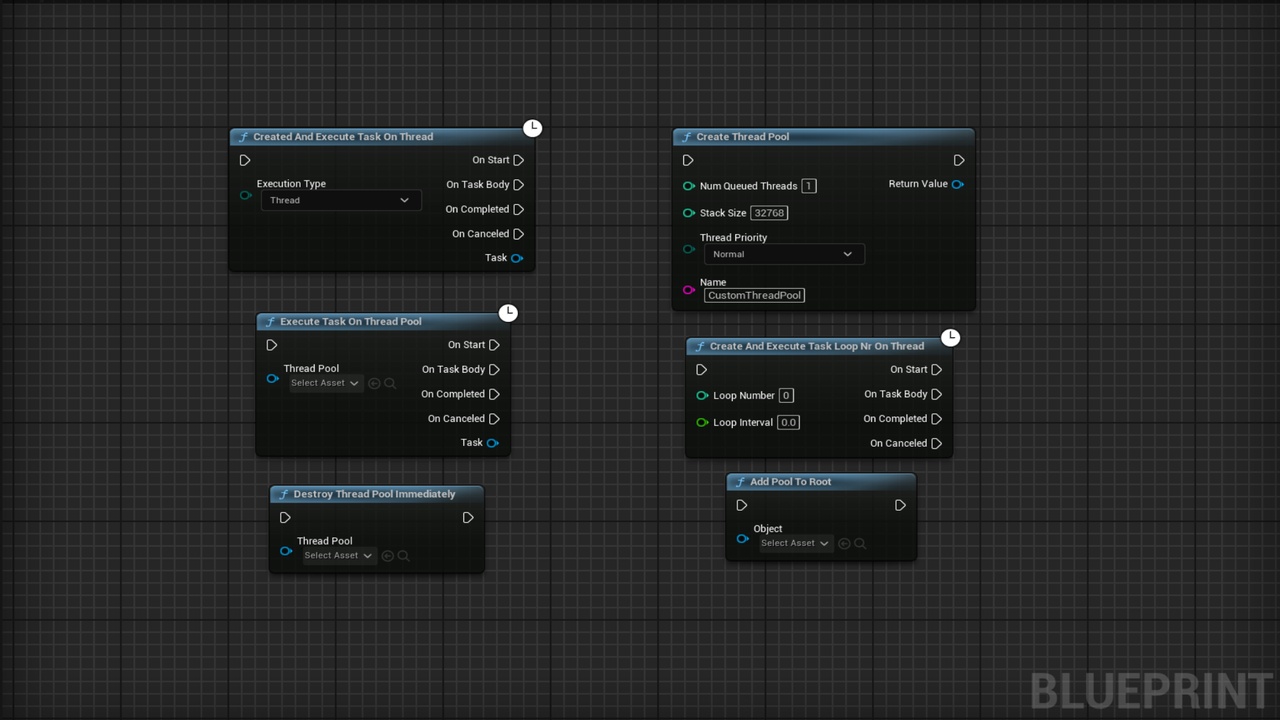Screen dimensions: 1280x720
Task: Click latent clock icon on Execute Task On Thread Pool
Action: click(x=508, y=313)
